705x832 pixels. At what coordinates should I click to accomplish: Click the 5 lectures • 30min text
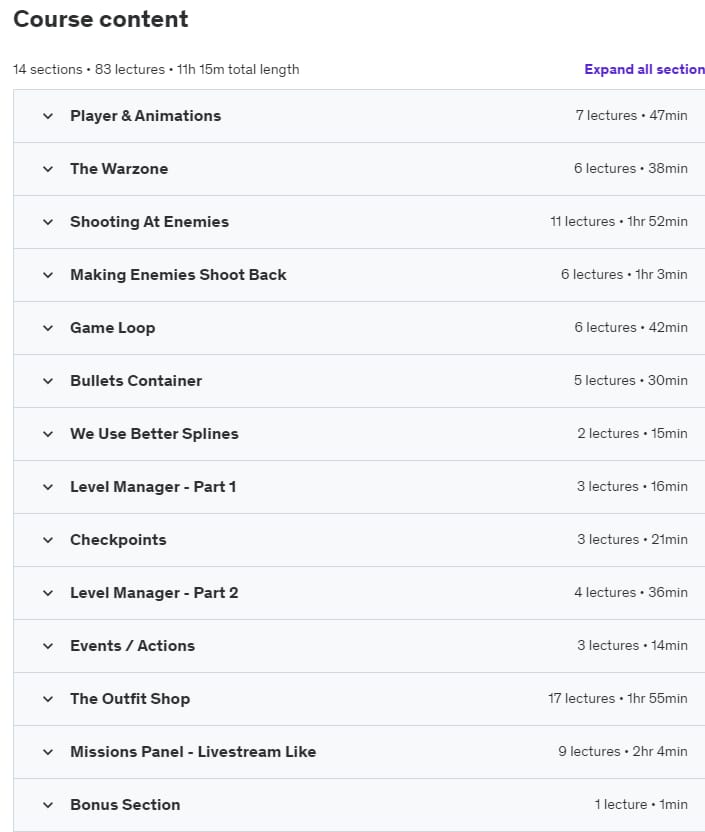630,381
